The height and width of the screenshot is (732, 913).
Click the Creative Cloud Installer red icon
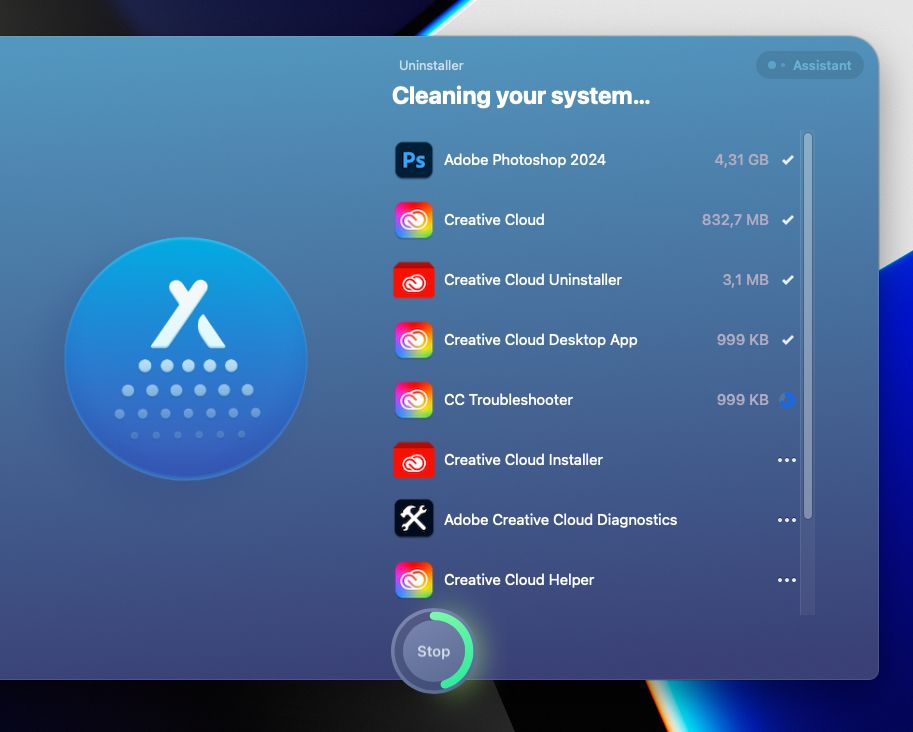[x=413, y=460]
